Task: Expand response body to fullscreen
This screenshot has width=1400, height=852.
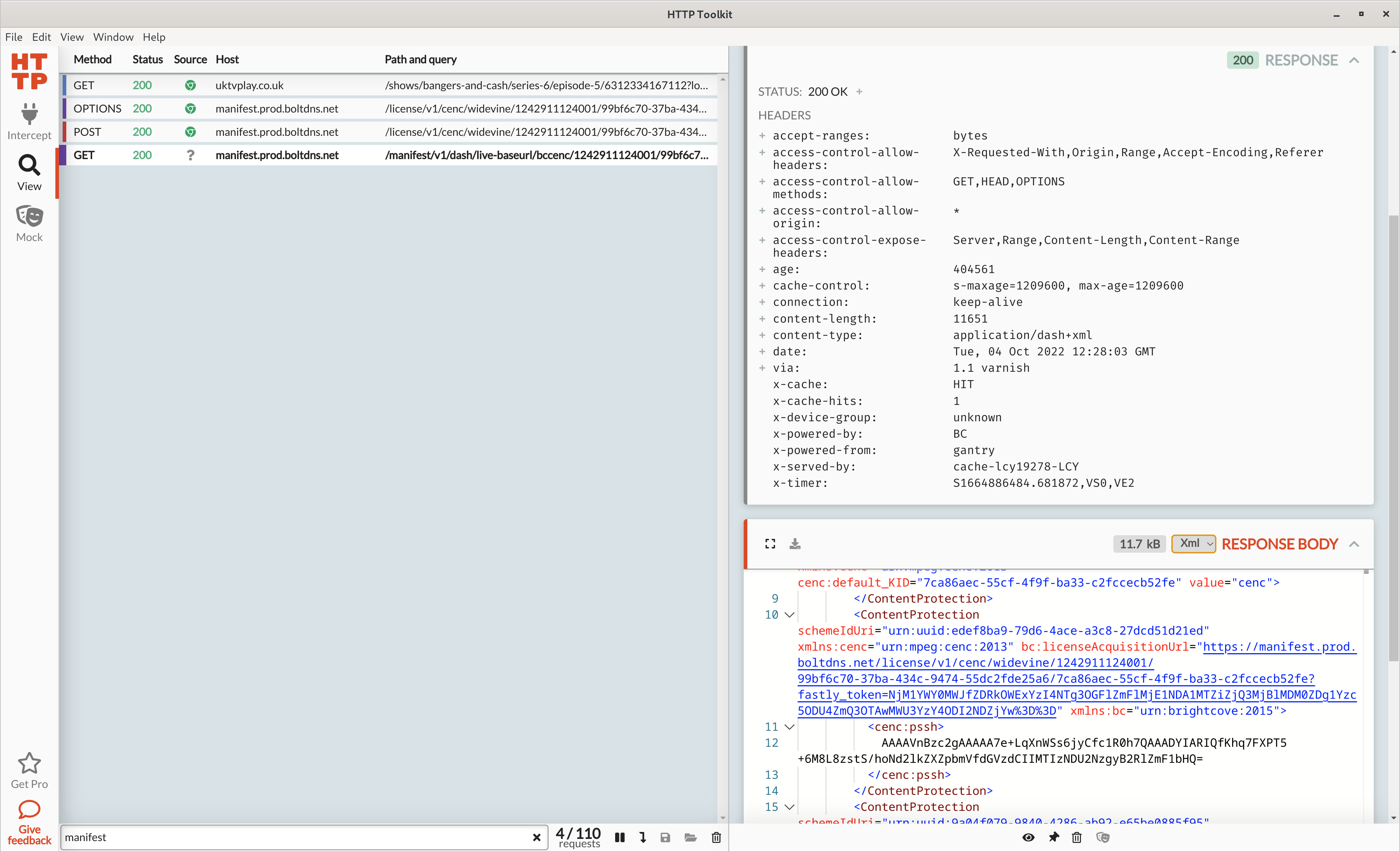Action: click(x=770, y=544)
